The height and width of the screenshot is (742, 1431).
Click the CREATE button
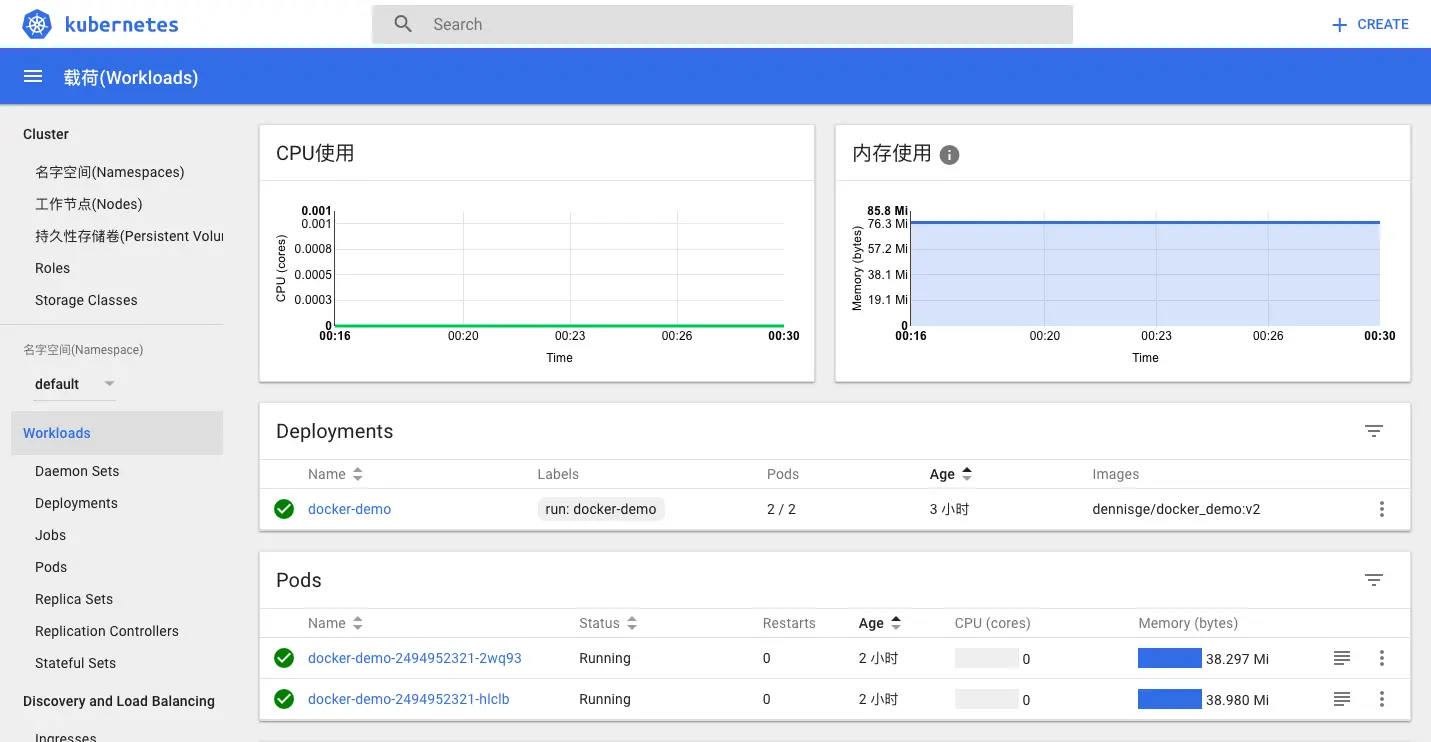pyautogui.click(x=1368, y=23)
